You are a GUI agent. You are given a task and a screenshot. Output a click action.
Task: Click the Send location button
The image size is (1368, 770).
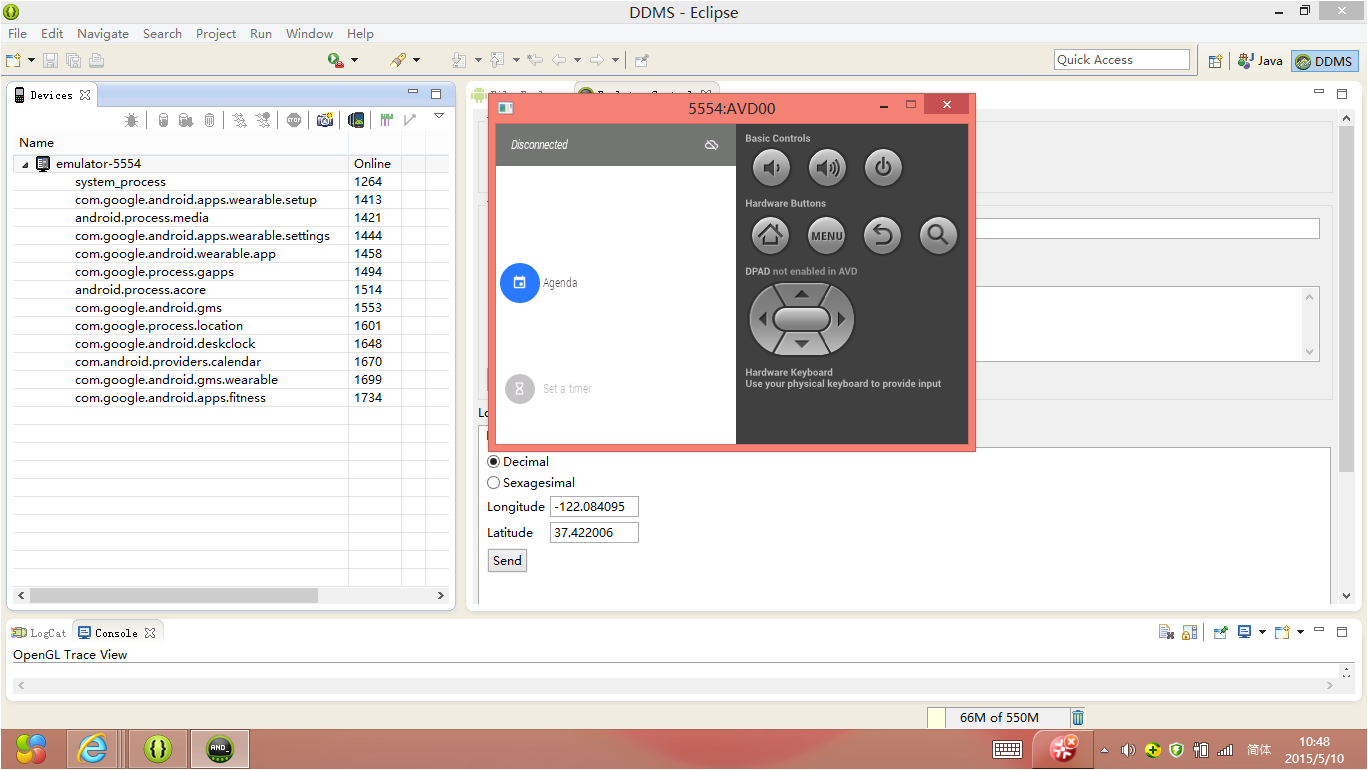507,561
